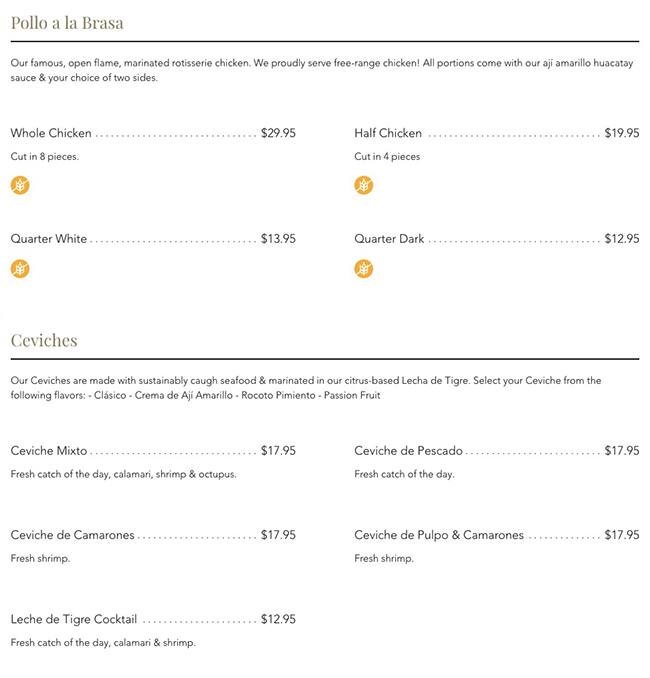Click the $29.95 Whole Chicken price
The width and height of the screenshot is (650, 678).
pos(278,133)
